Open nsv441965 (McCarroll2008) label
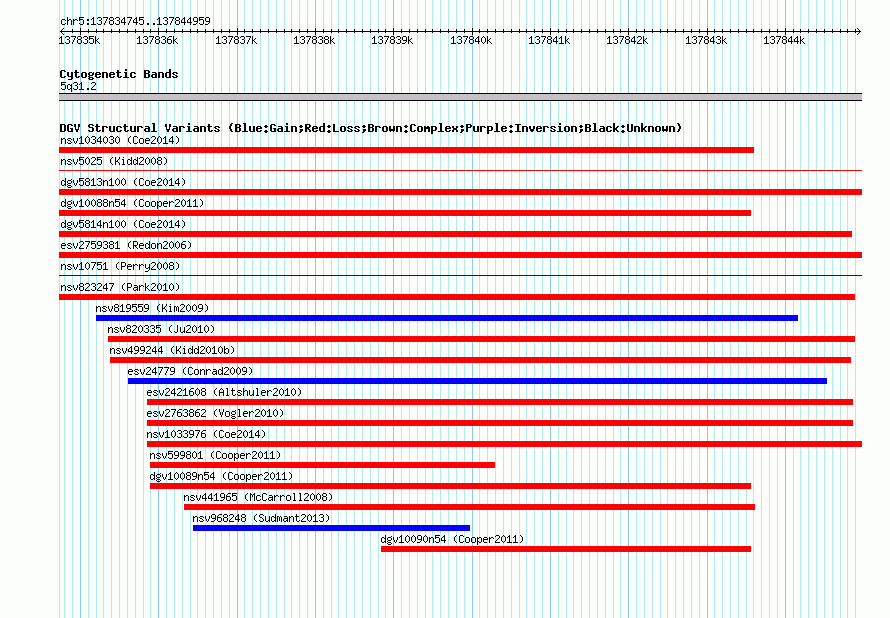This screenshot has width=890, height=618. [x=258, y=497]
